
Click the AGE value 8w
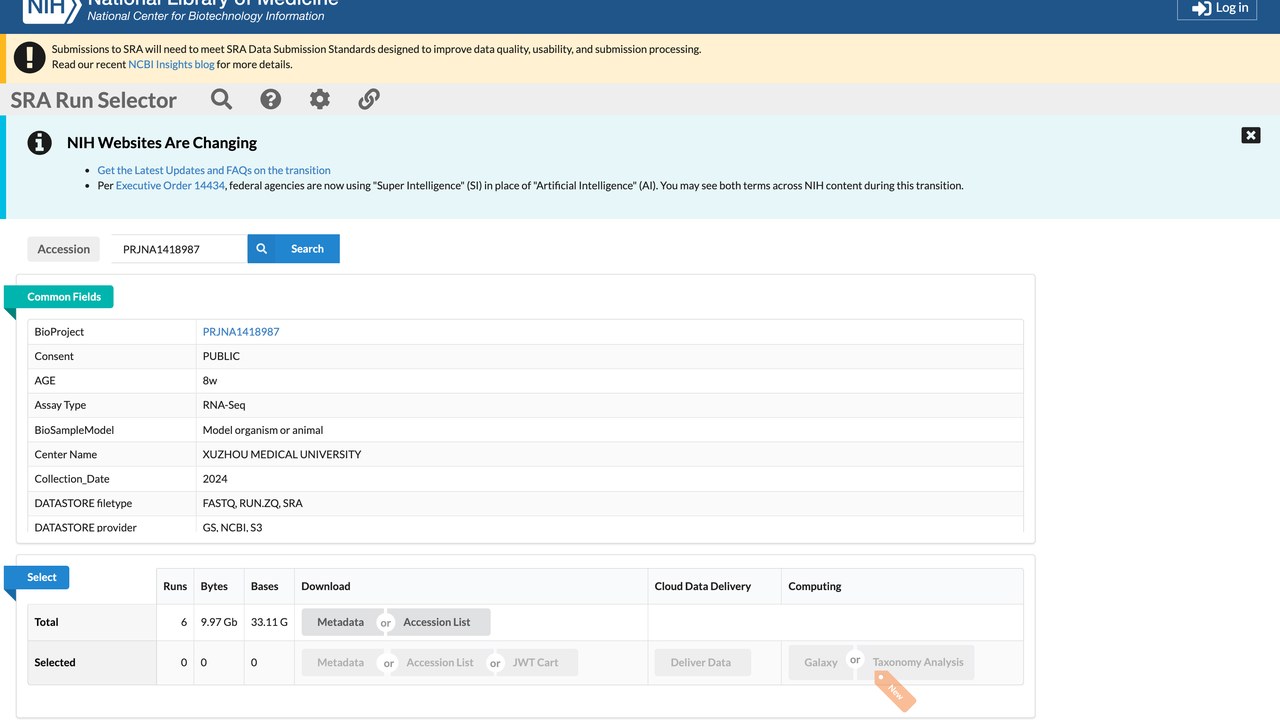210,381
